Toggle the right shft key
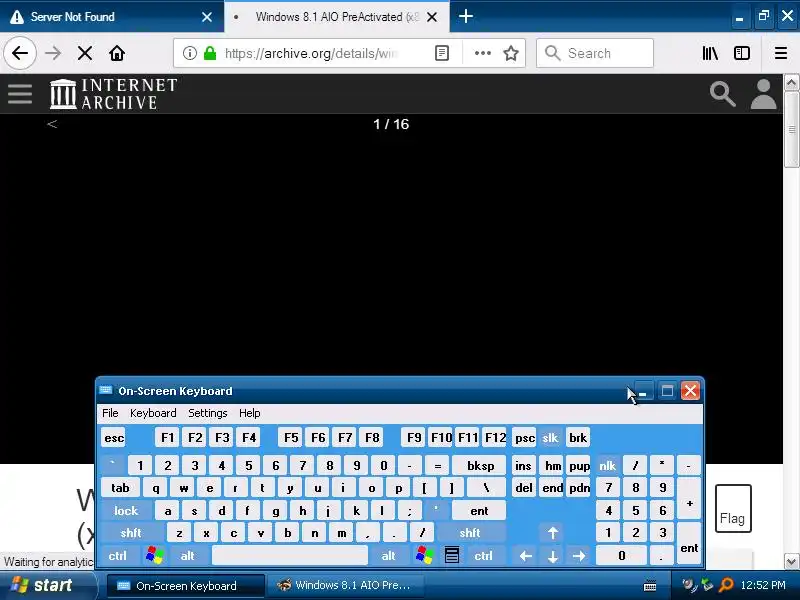 [x=469, y=533]
